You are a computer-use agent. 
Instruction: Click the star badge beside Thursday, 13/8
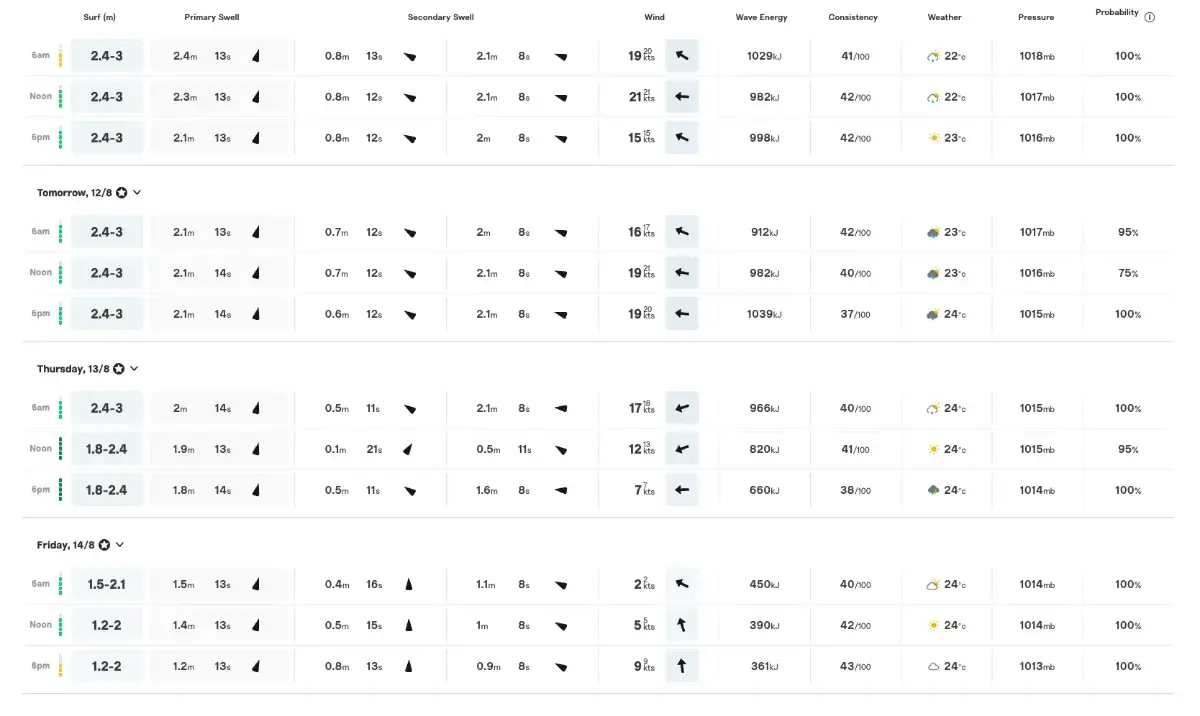coord(118,369)
